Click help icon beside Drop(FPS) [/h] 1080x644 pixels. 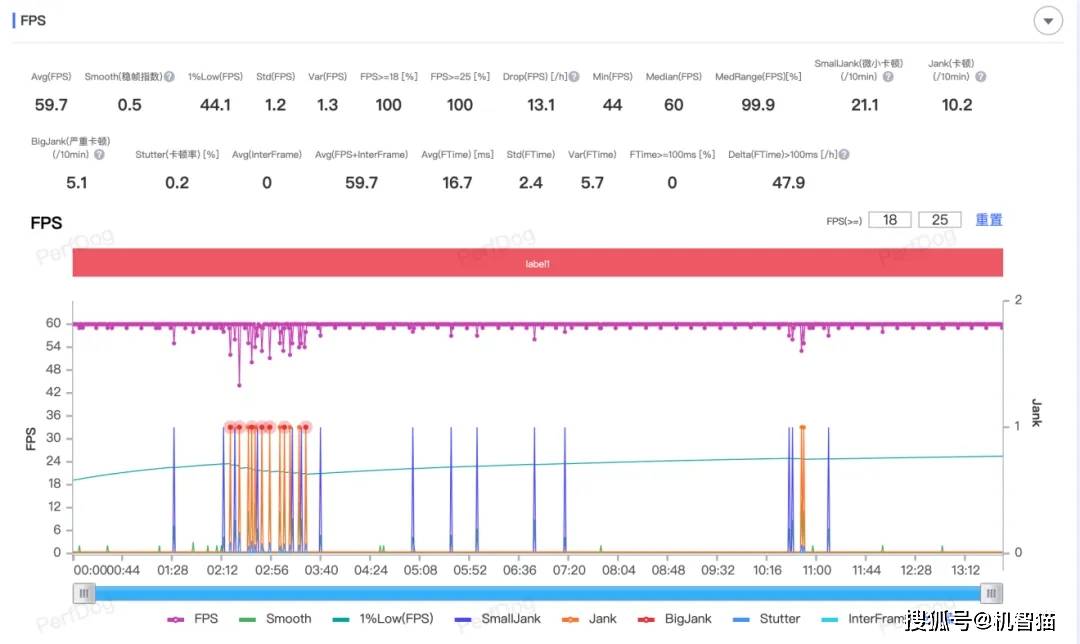coord(574,77)
